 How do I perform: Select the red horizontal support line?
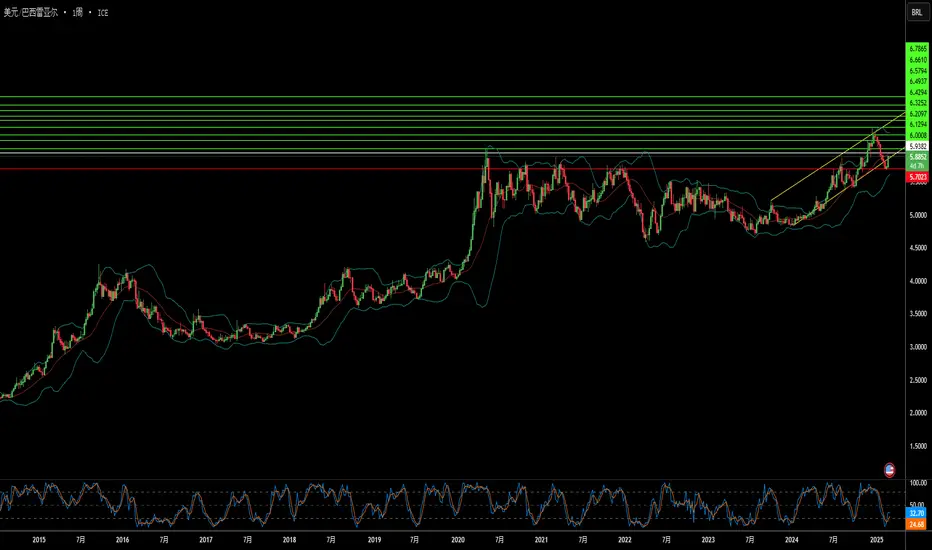coord(452,169)
